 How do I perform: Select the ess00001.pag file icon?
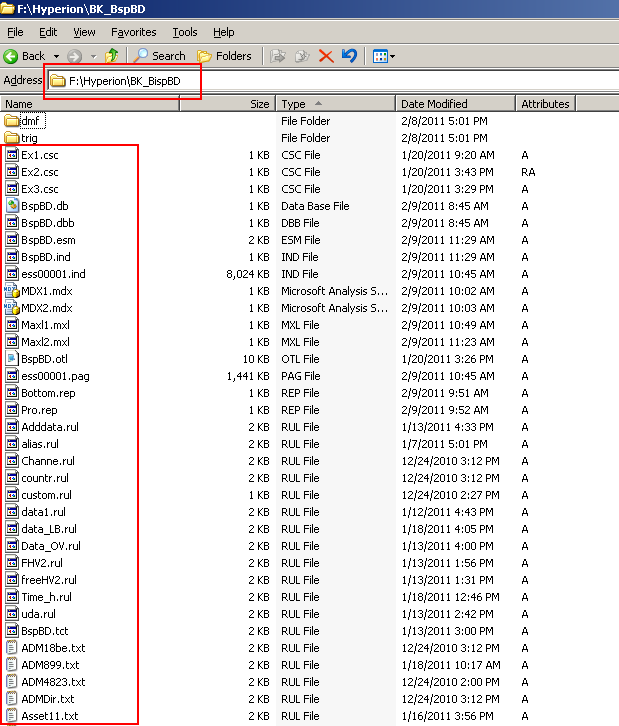[x=12, y=376]
